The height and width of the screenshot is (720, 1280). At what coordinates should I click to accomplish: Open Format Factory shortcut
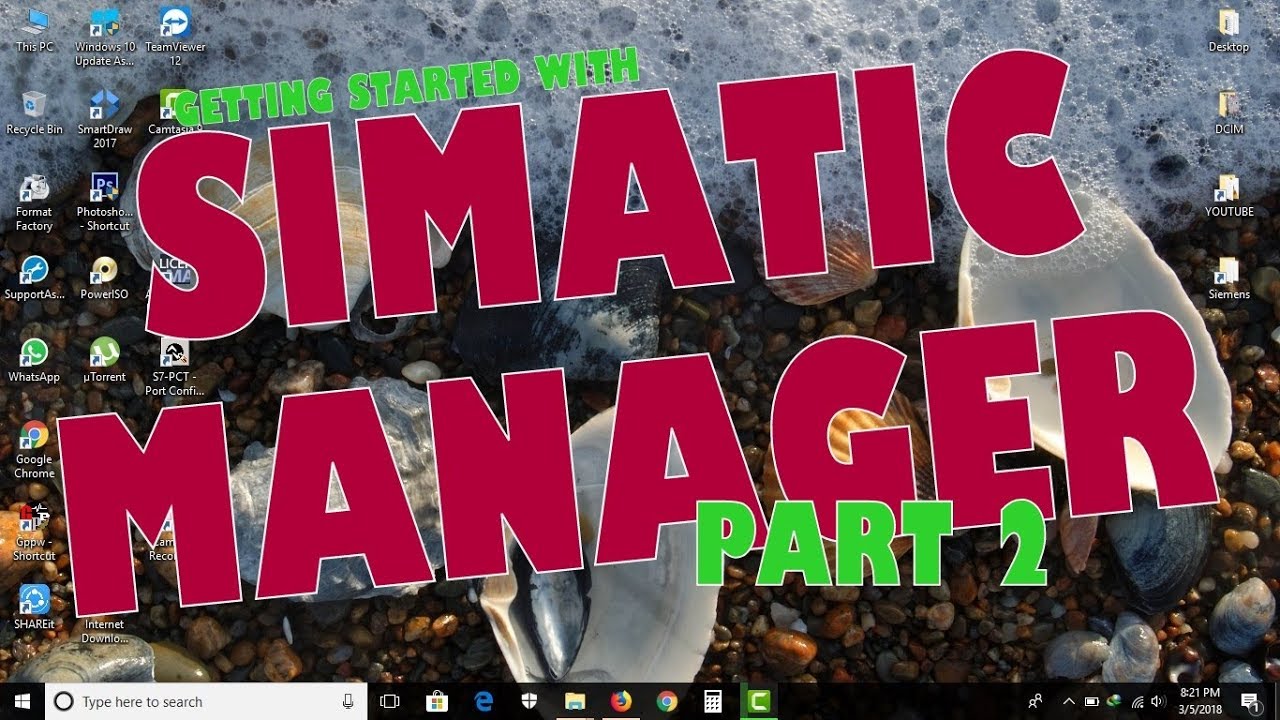click(x=35, y=202)
